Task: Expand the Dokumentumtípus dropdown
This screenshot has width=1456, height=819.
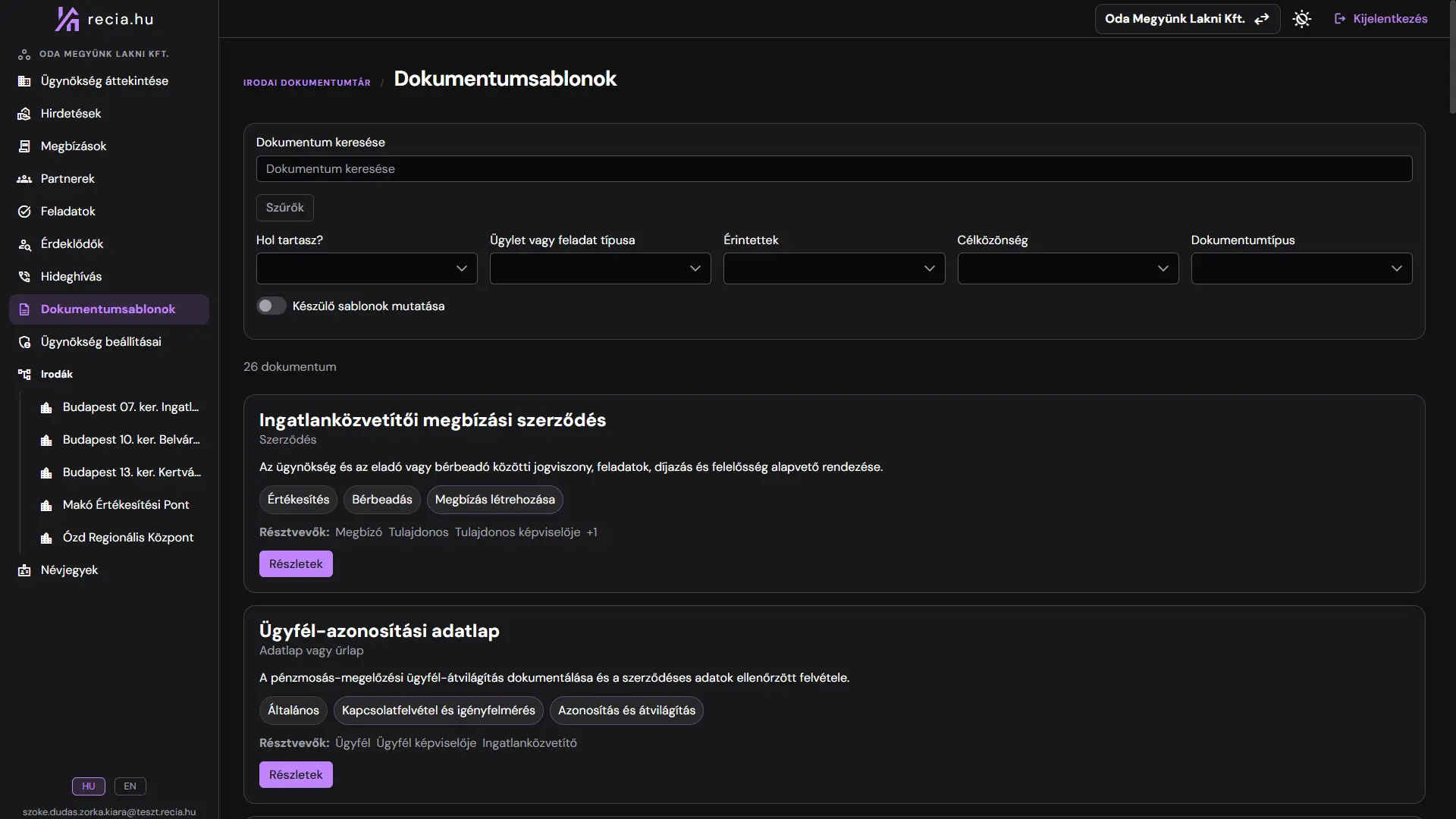Action: (1301, 268)
